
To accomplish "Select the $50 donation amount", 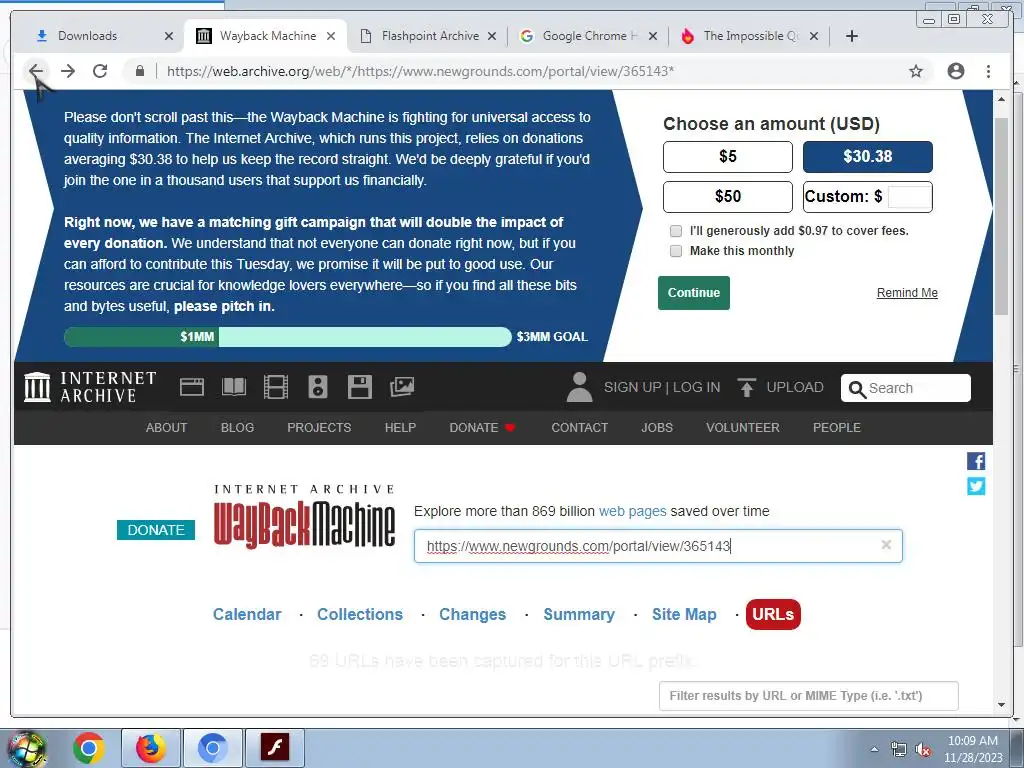I will pyautogui.click(x=728, y=197).
